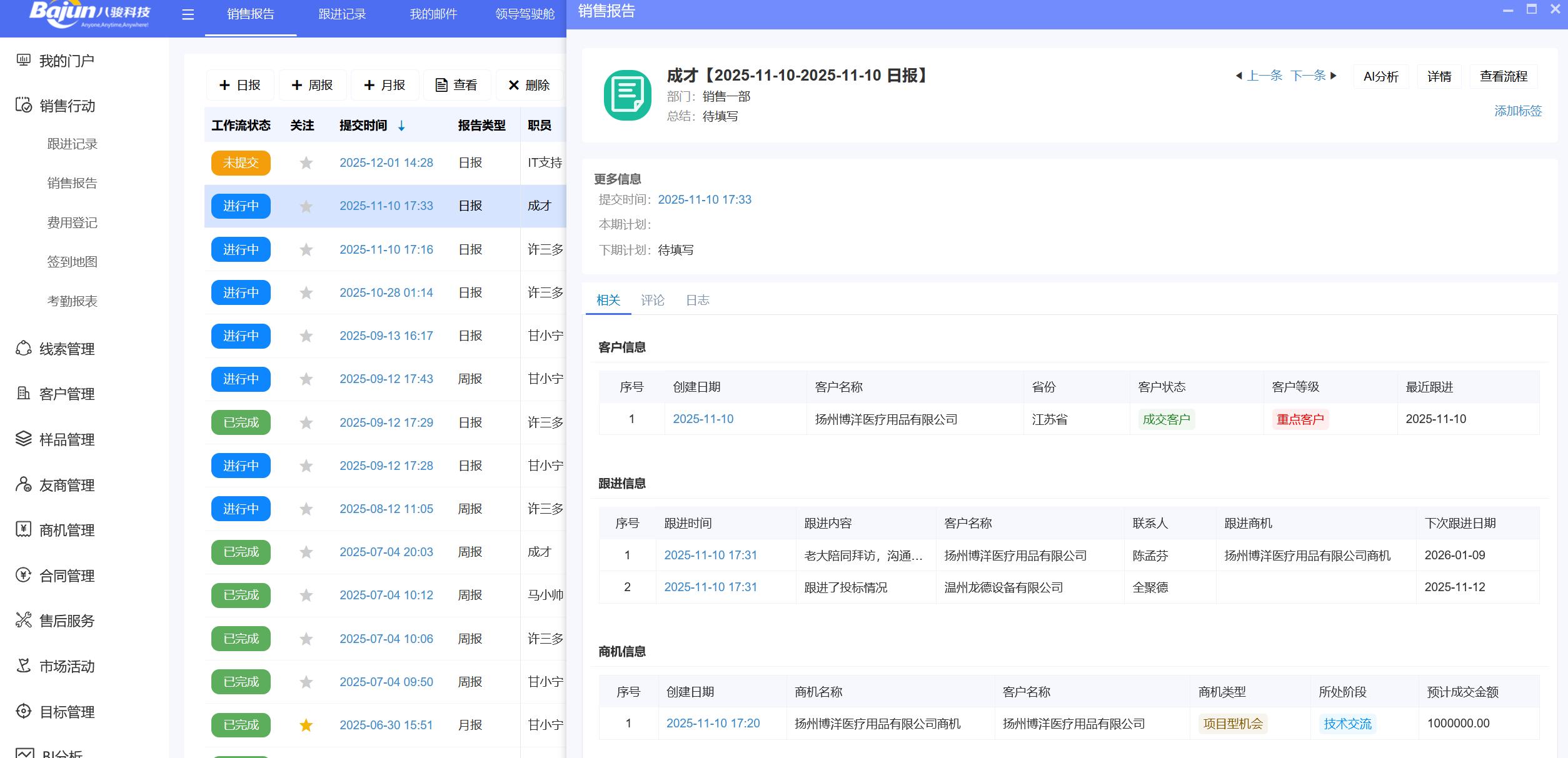Sort by 提交时间 descending arrow
This screenshot has width=1568, height=758.
click(401, 126)
